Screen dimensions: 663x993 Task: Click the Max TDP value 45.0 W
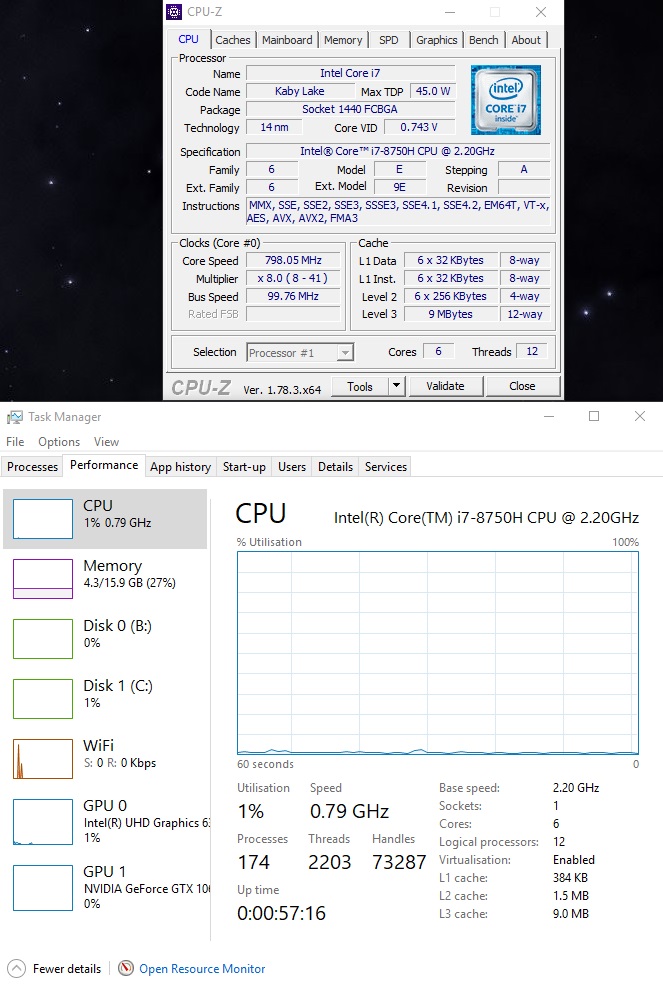tap(433, 91)
